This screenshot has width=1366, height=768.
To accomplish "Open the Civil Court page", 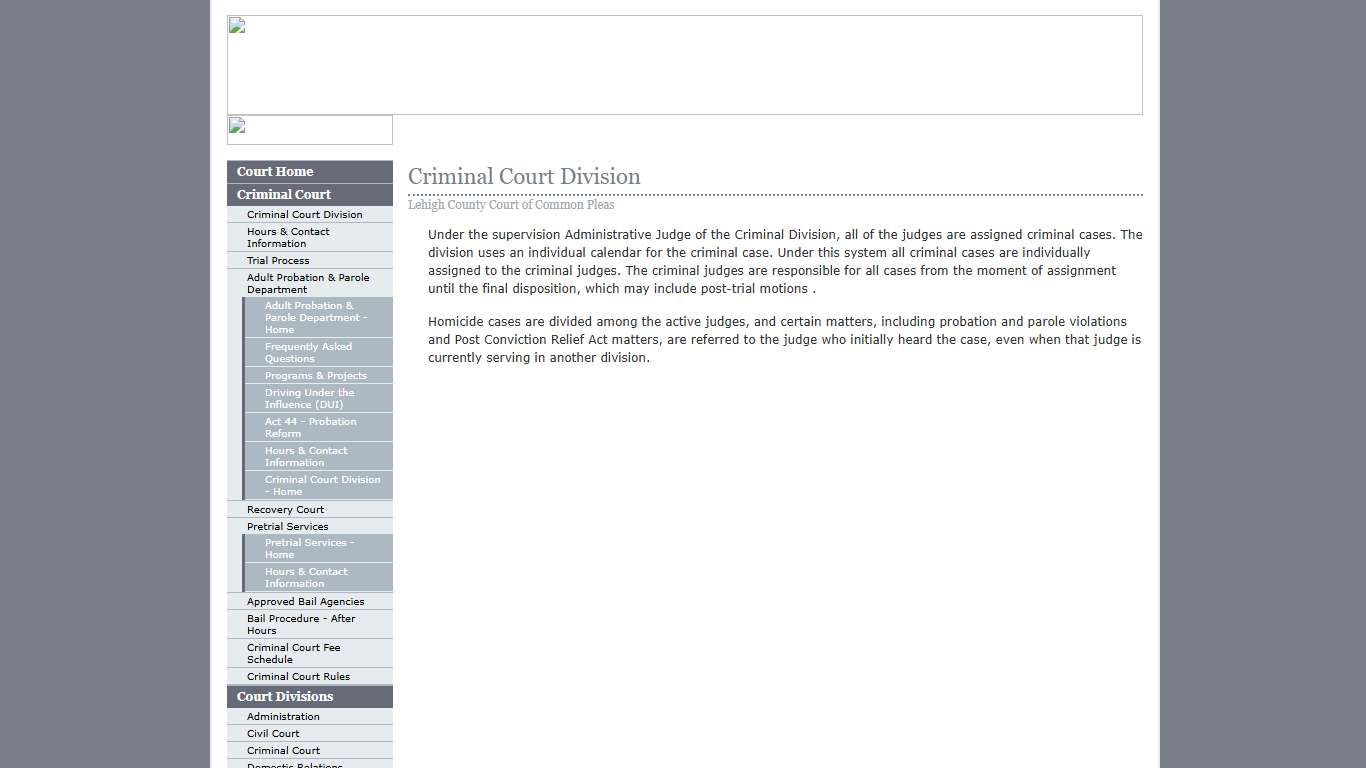I will click(x=272, y=733).
